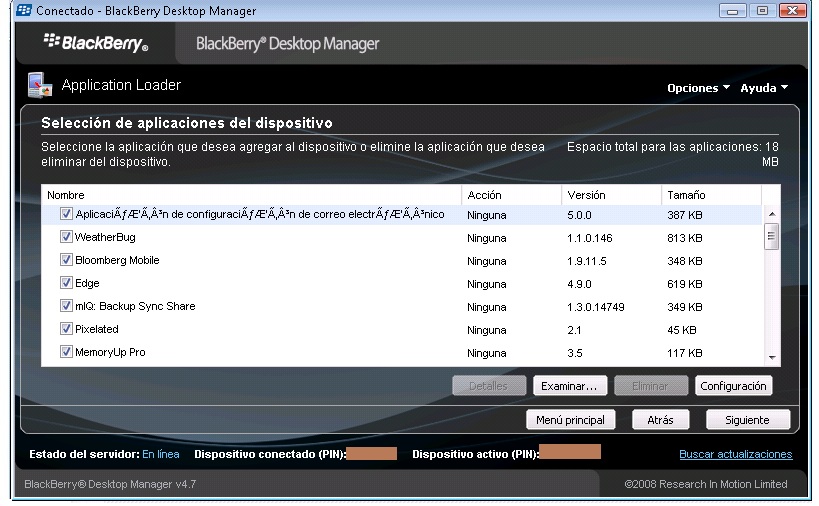Go to Menú principal
Viewport: 819px width, 506px height.
570,420
